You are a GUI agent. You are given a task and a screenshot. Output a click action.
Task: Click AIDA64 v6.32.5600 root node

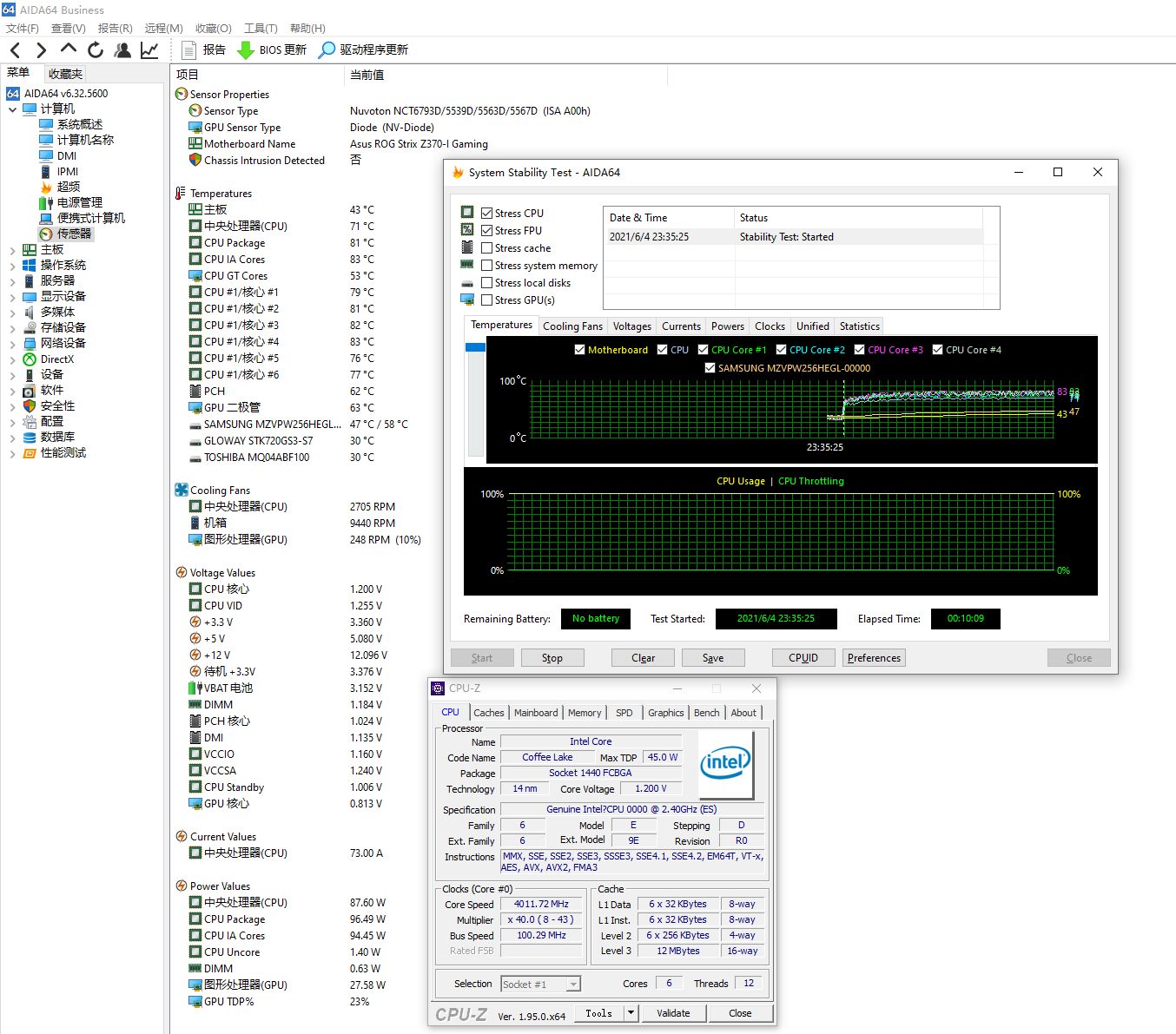pyautogui.click(x=57, y=93)
